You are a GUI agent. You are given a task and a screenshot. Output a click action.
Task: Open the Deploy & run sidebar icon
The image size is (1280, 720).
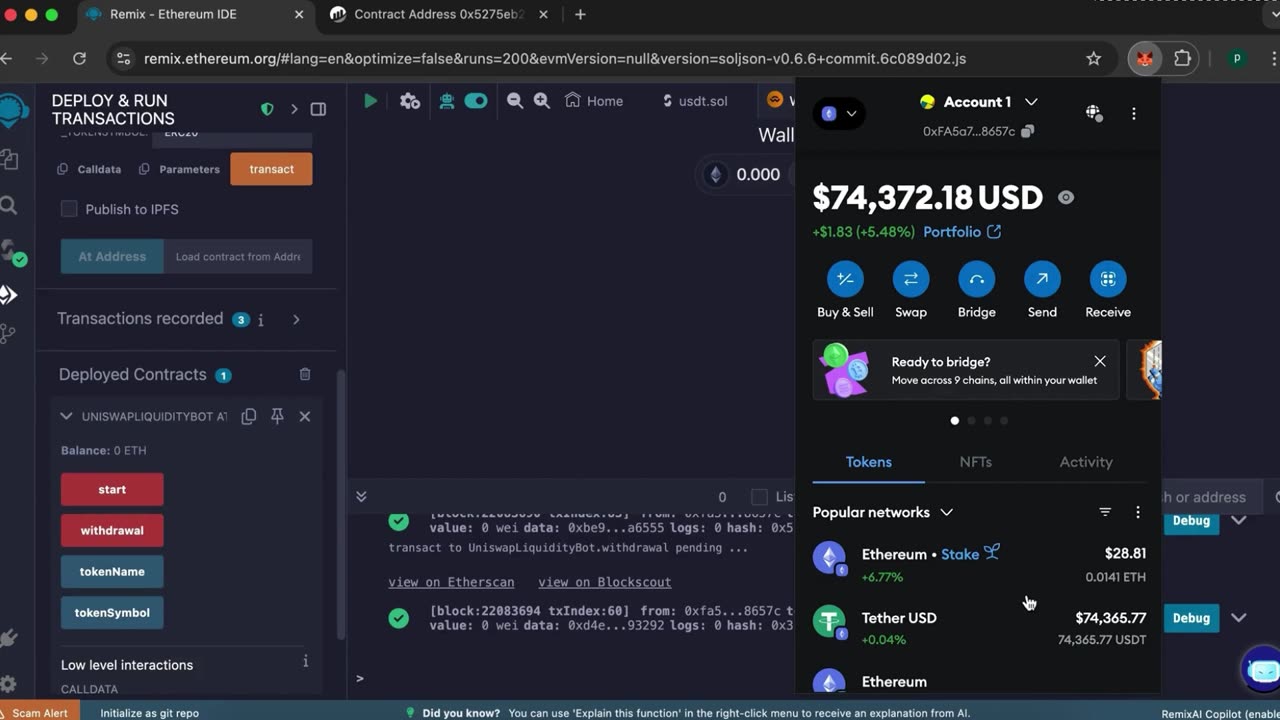pos(8,295)
